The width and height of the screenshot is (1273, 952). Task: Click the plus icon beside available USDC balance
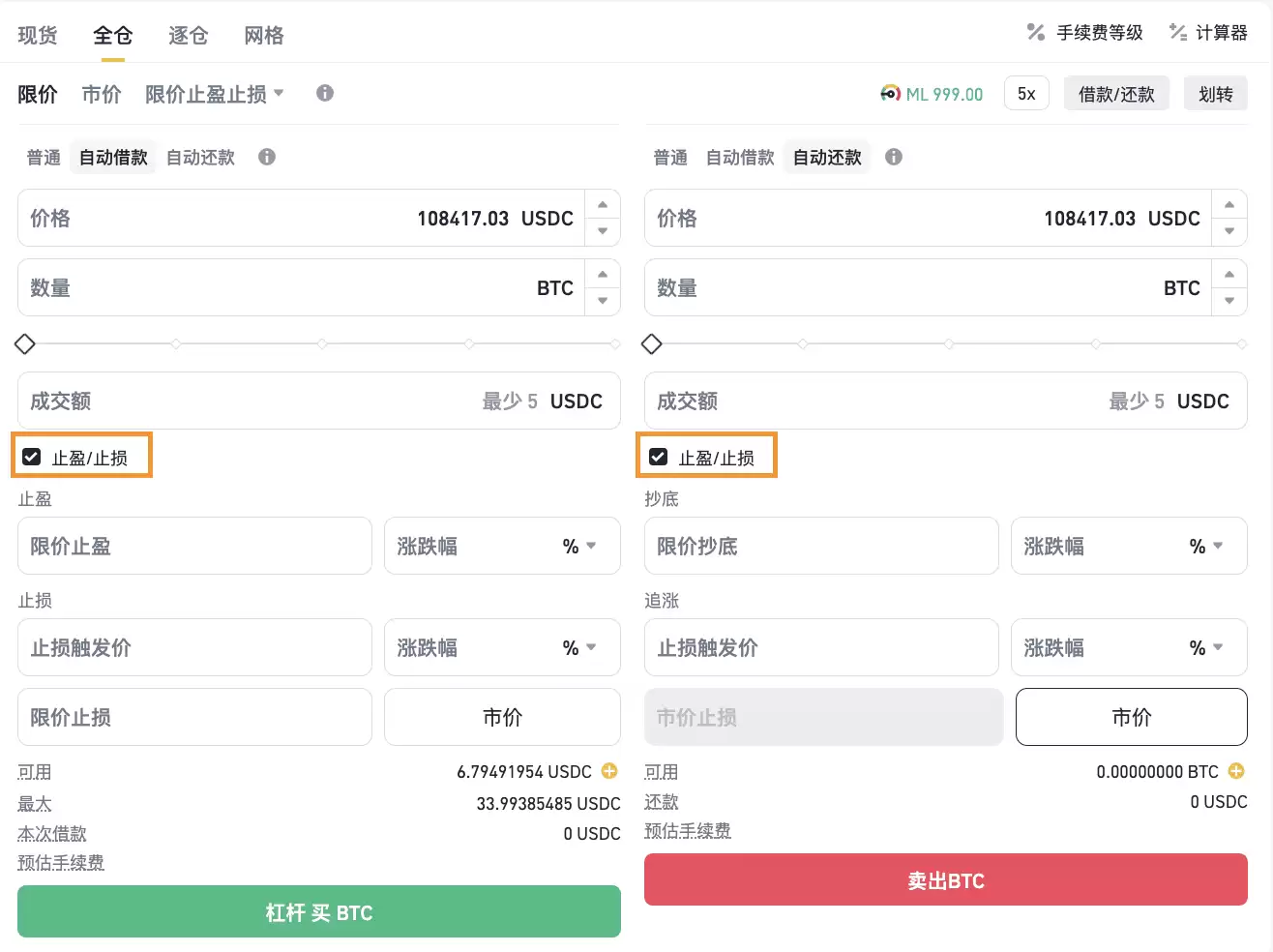coord(609,771)
